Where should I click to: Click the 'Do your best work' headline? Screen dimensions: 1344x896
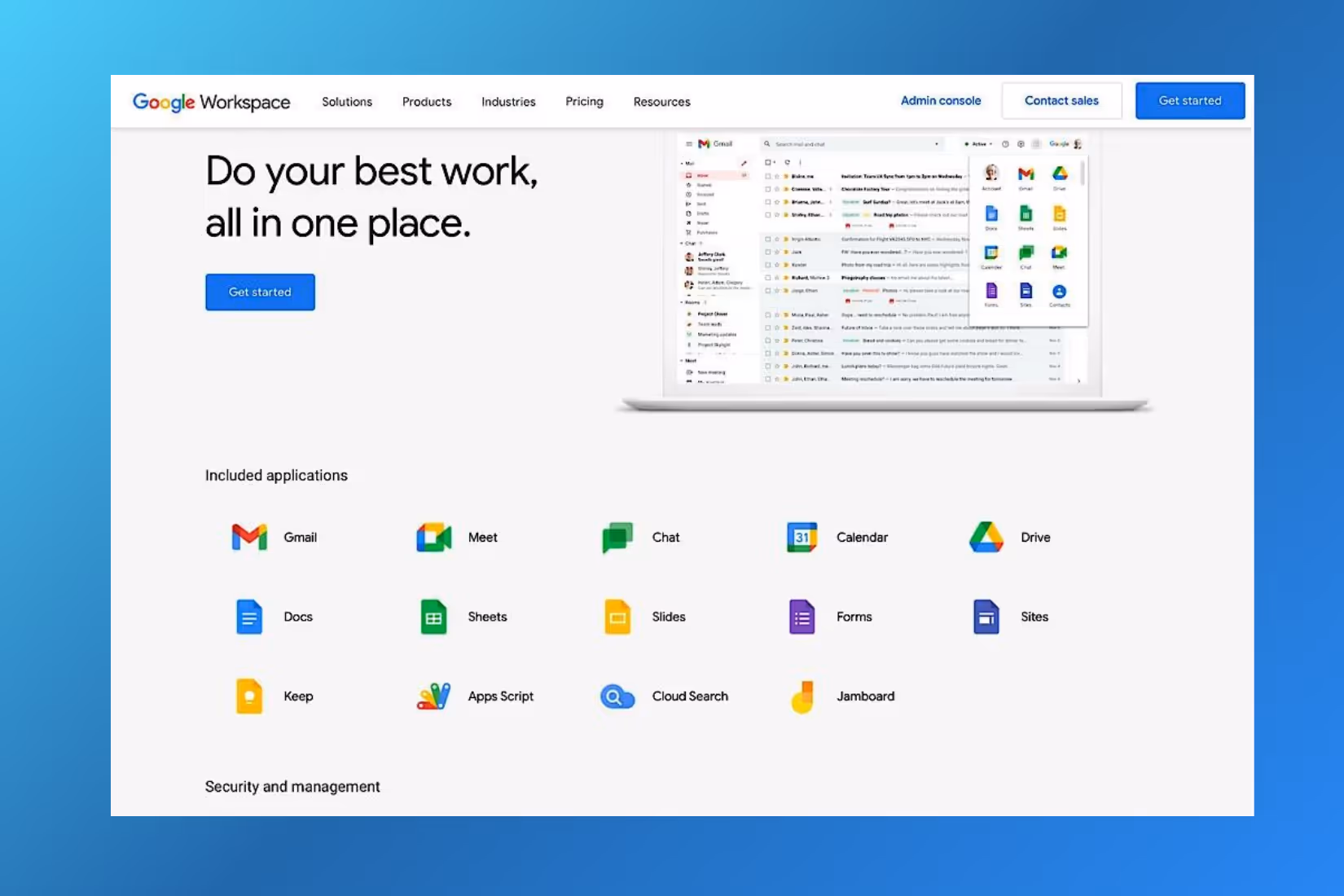click(371, 196)
